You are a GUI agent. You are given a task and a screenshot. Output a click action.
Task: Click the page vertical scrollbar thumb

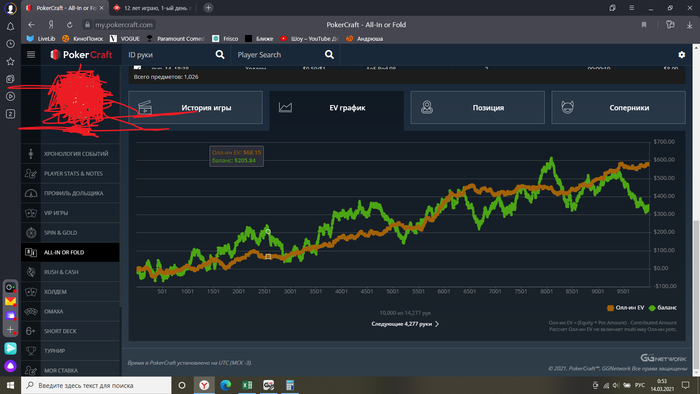point(696,294)
